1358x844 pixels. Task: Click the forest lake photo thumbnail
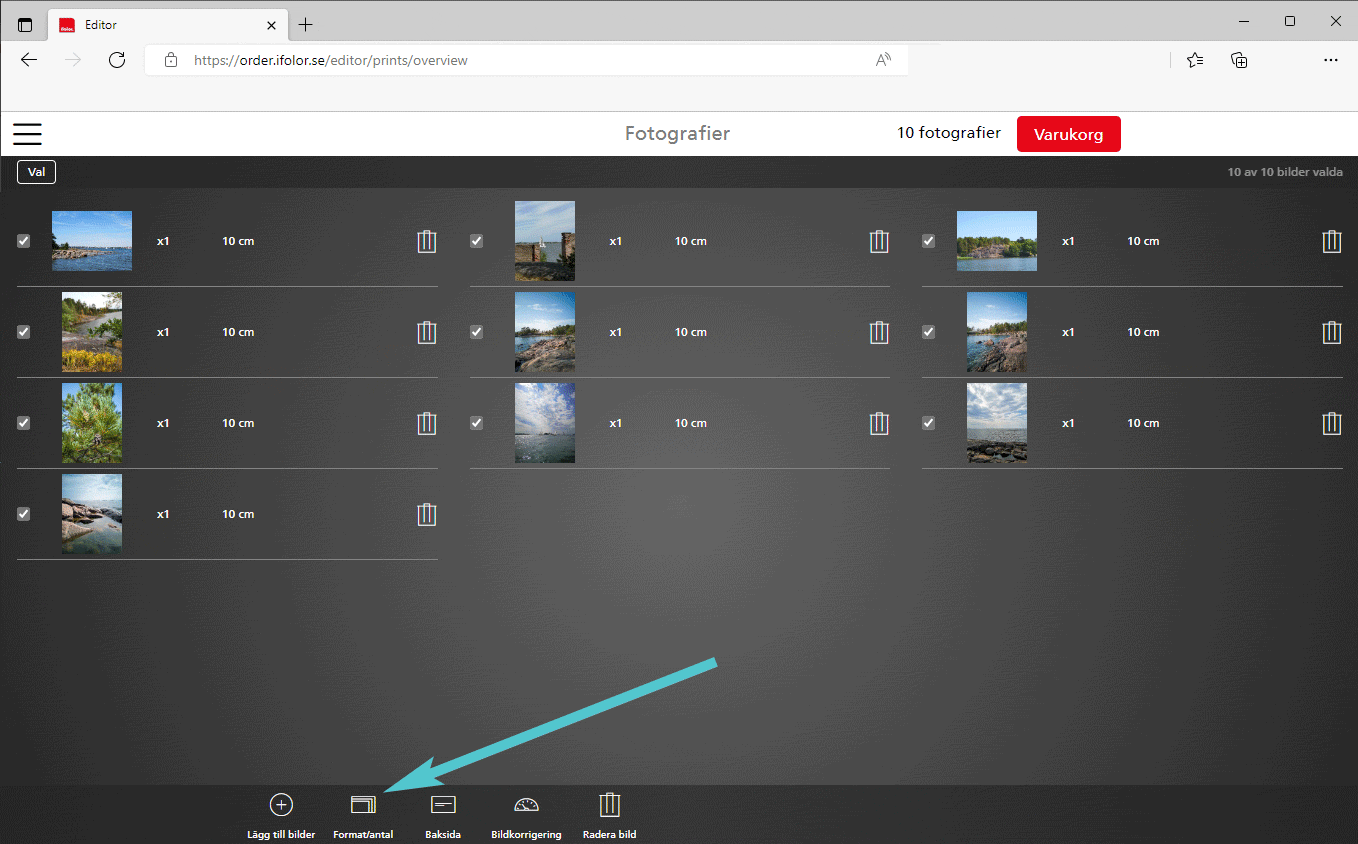tap(996, 241)
